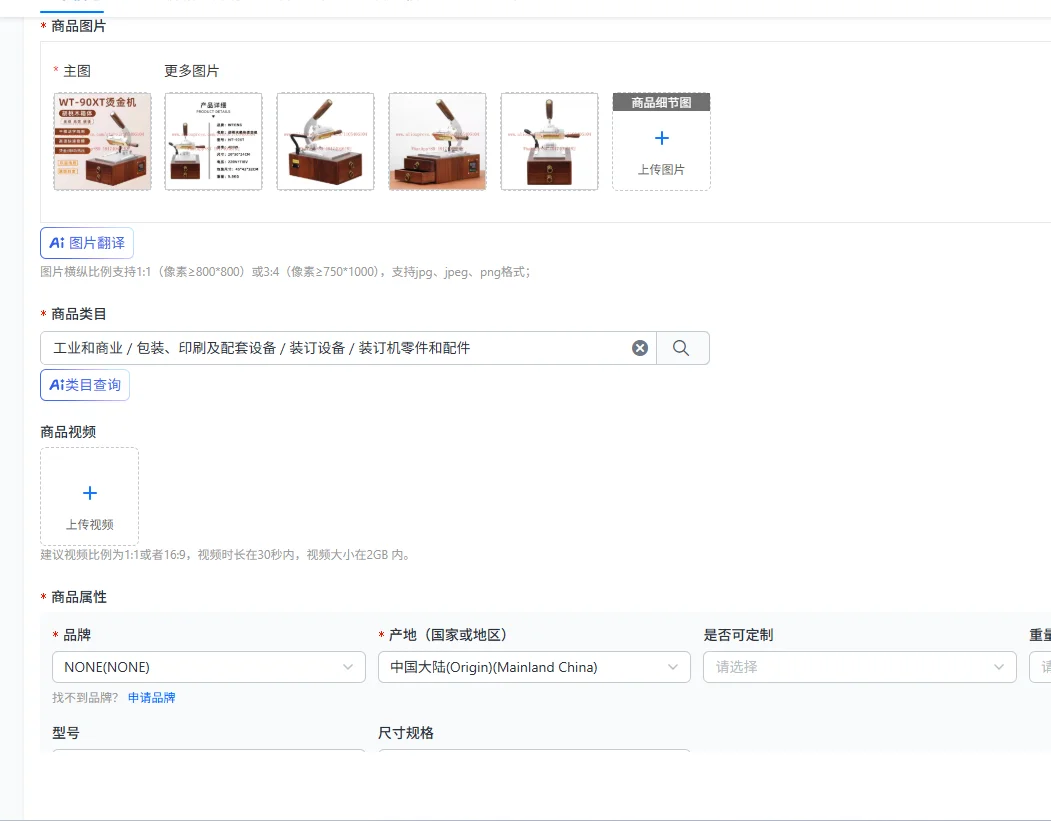Select third product image thumbnail
The width and height of the screenshot is (1051, 821).
[326, 141]
